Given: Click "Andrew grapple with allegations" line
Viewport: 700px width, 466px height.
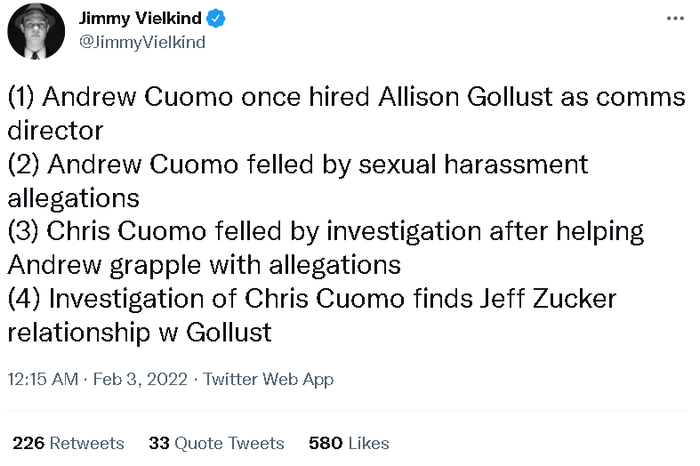Looking at the screenshot, I should (204, 265).
